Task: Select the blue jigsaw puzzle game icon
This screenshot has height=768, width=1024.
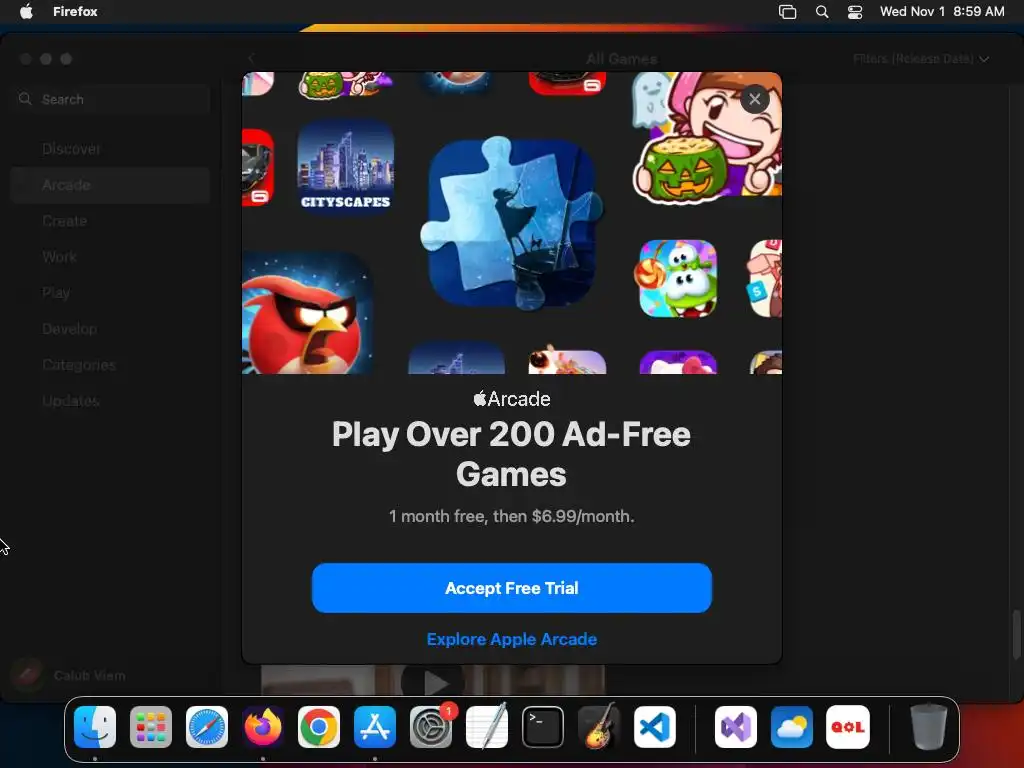Action: pyautogui.click(x=511, y=222)
